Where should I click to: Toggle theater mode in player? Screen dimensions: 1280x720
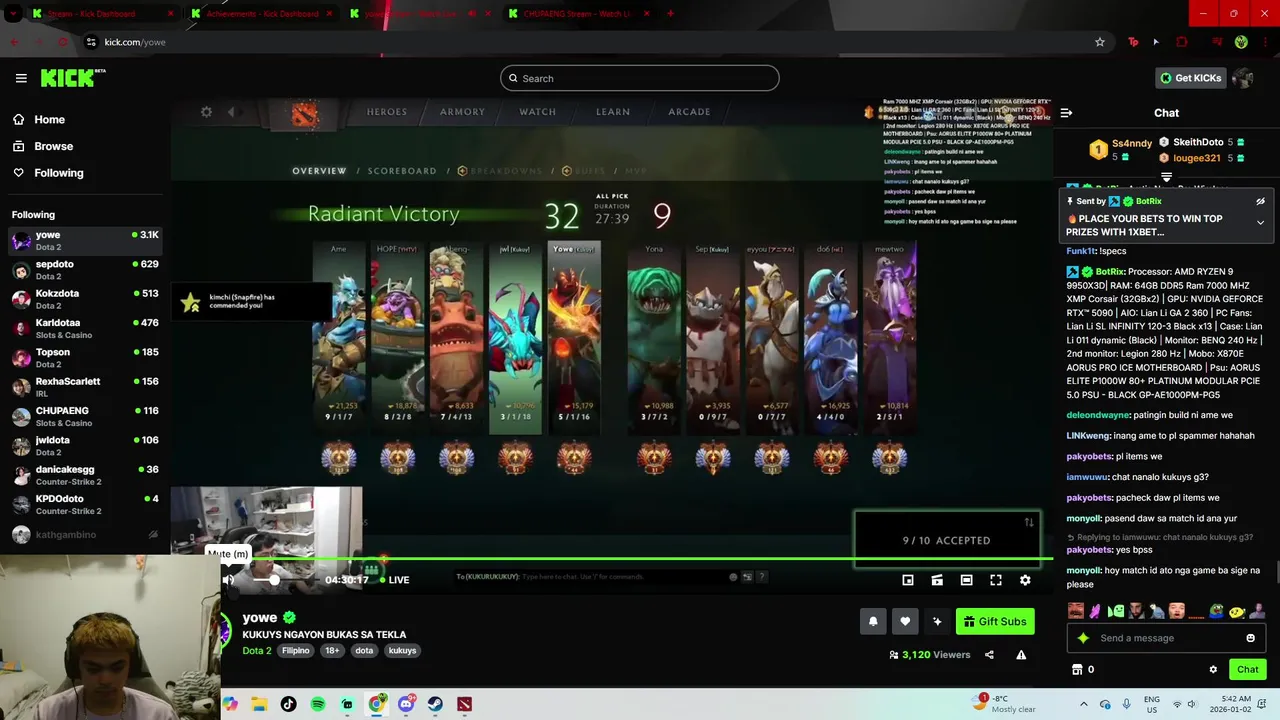(x=966, y=580)
